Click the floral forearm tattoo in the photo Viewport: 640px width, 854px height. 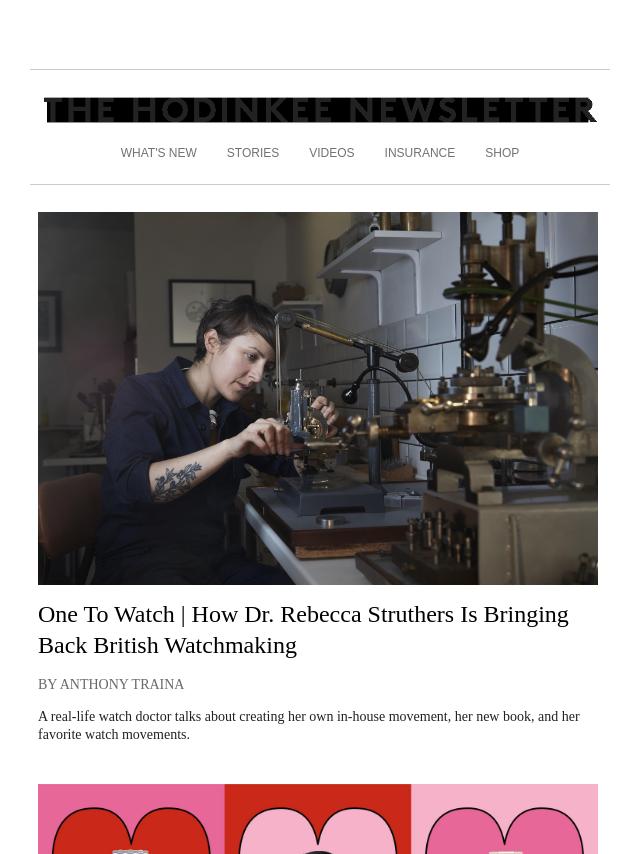175,481
